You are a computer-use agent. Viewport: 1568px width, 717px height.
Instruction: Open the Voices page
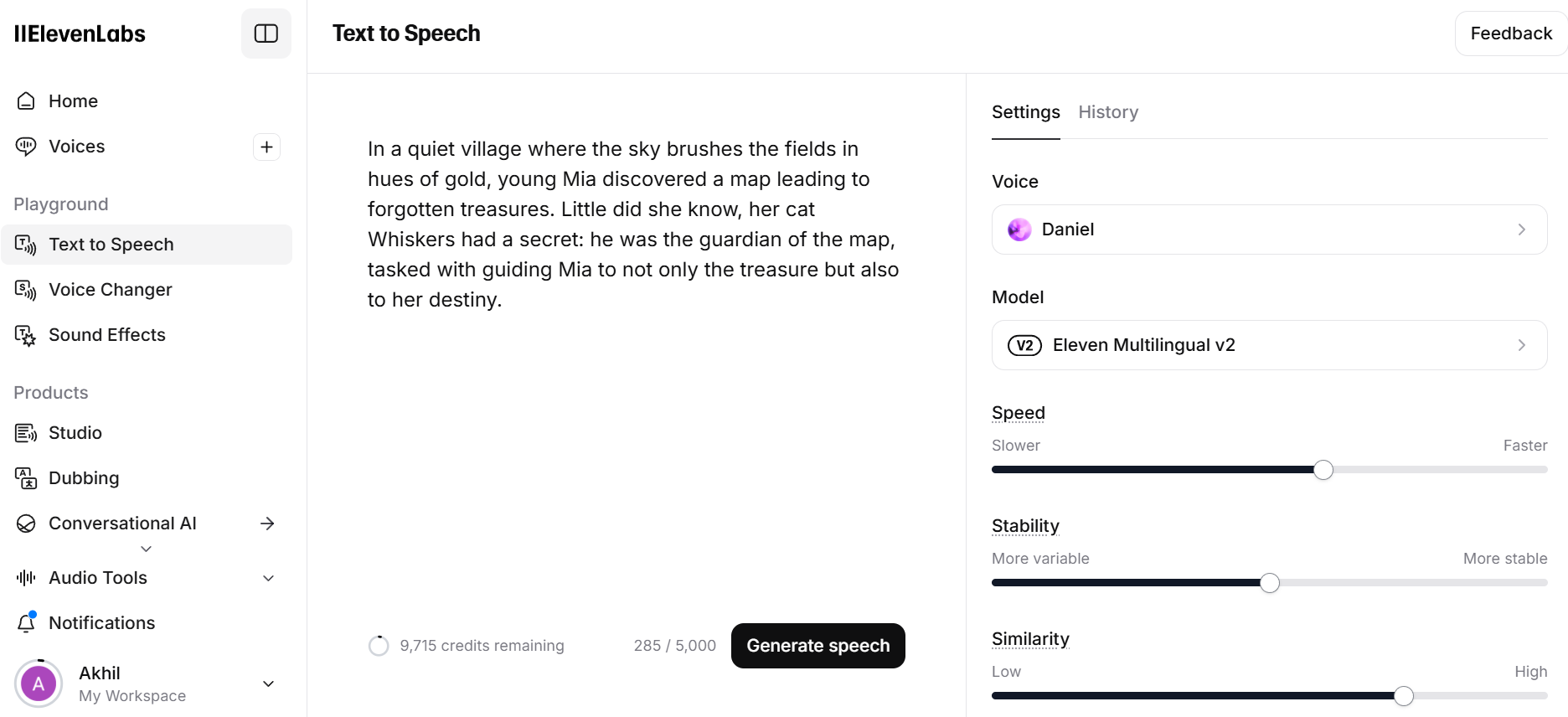tap(76, 146)
